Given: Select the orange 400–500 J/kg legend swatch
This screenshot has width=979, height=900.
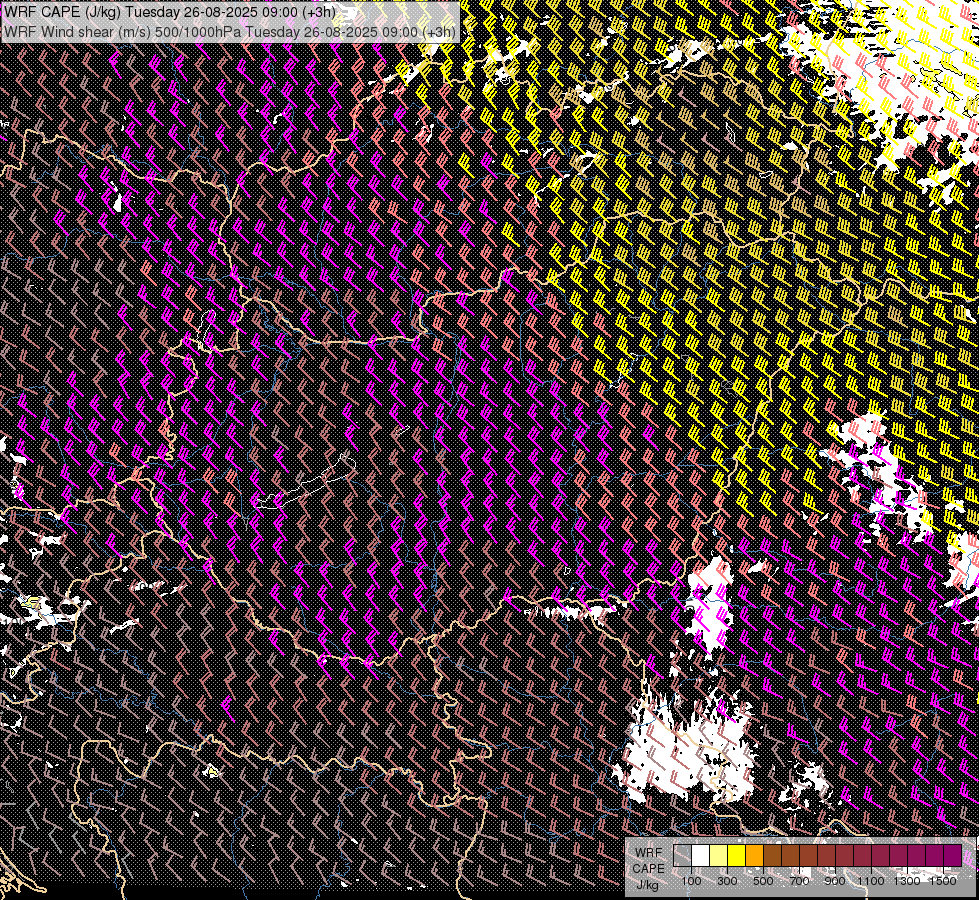Looking at the screenshot, I should click(x=754, y=856).
